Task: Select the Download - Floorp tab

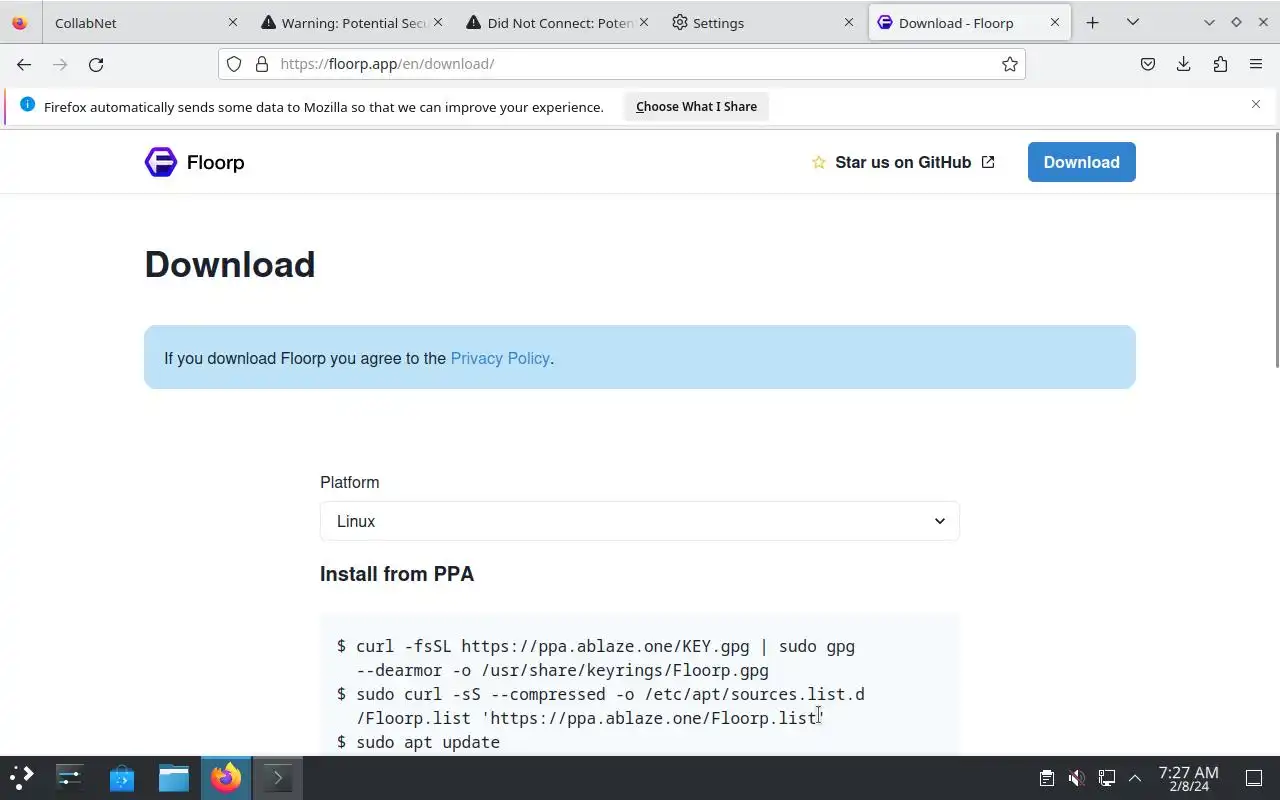Action: (970, 22)
